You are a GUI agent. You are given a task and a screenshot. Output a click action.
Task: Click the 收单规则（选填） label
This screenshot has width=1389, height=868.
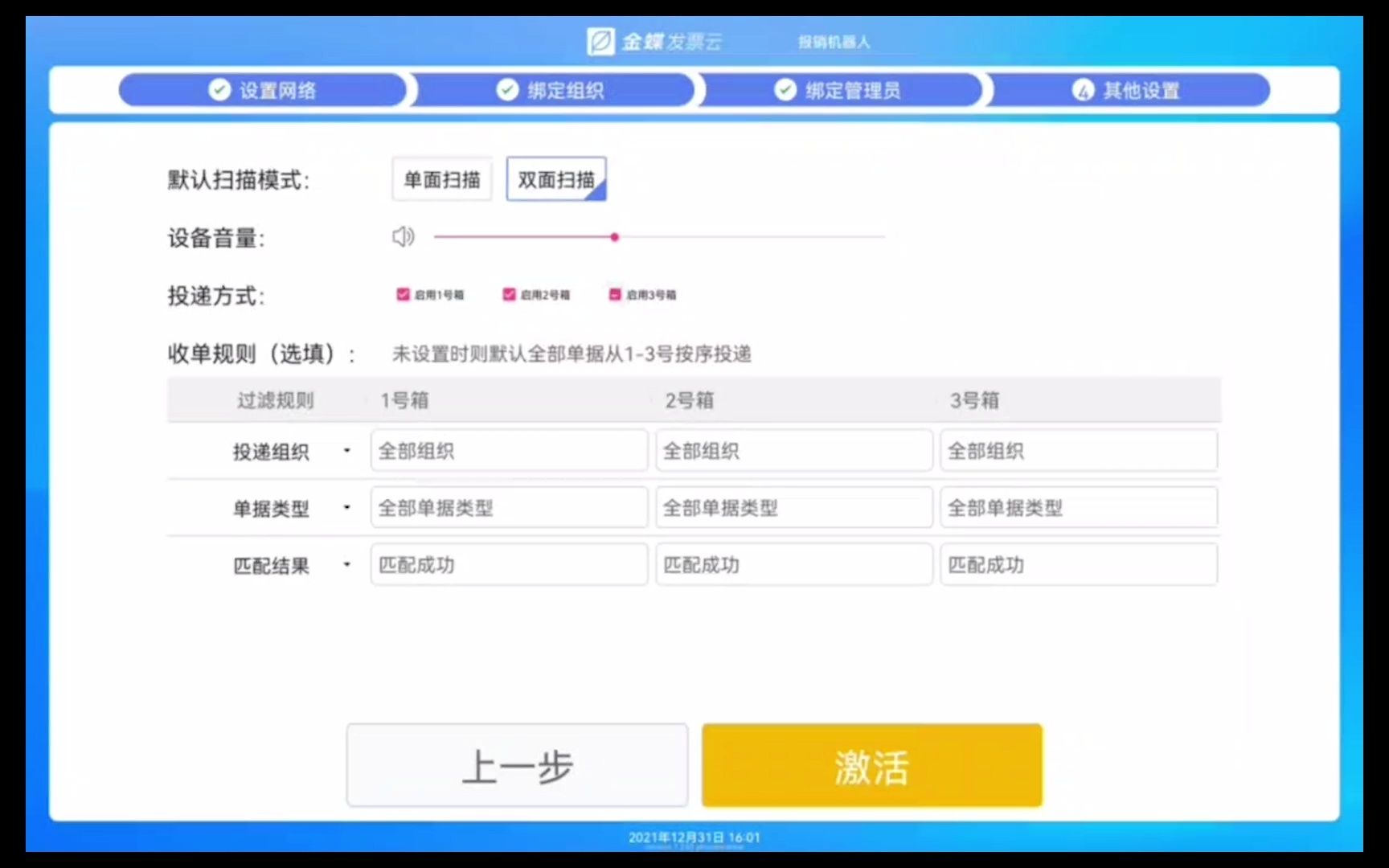261,354
